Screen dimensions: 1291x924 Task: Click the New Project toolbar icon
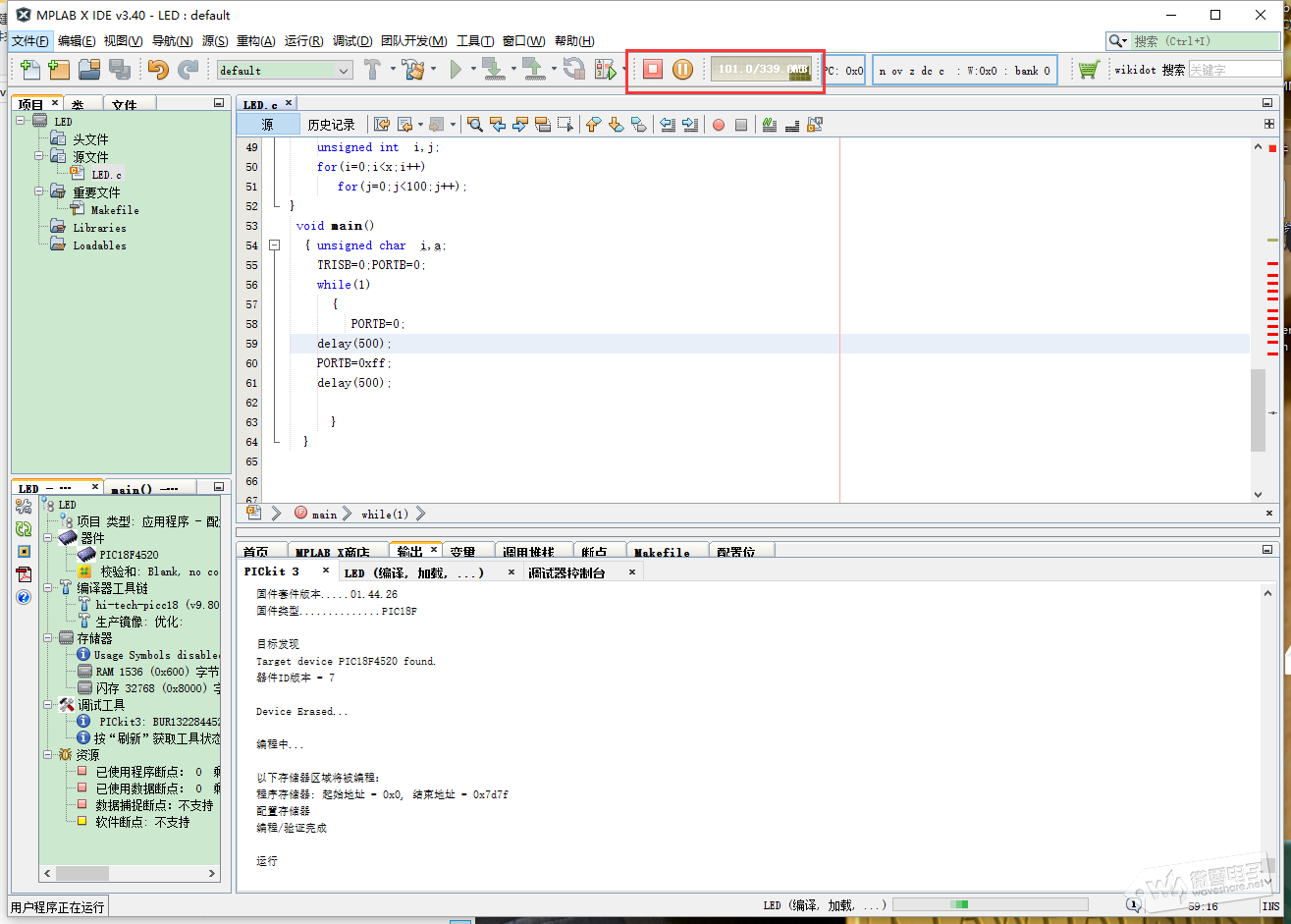coord(59,70)
